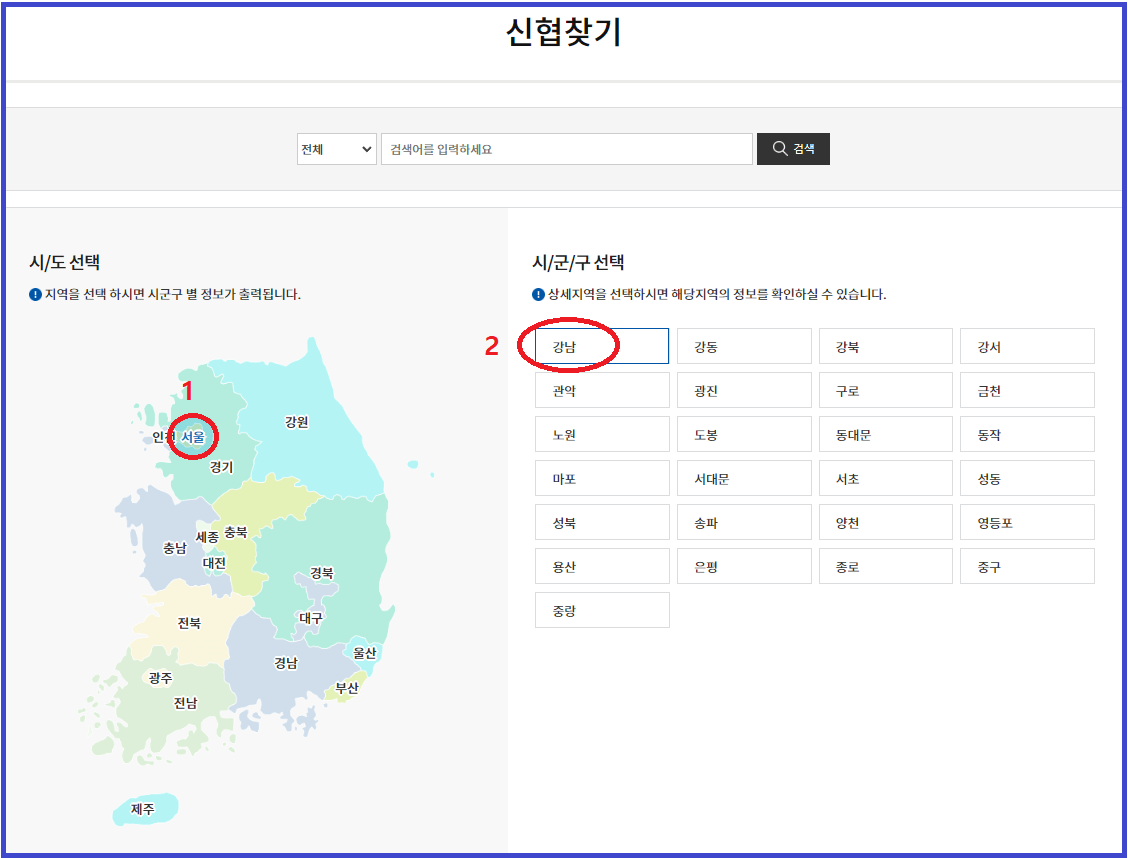Click the 검색 search button
The image size is (1128, 858).
tap(793, 148)
